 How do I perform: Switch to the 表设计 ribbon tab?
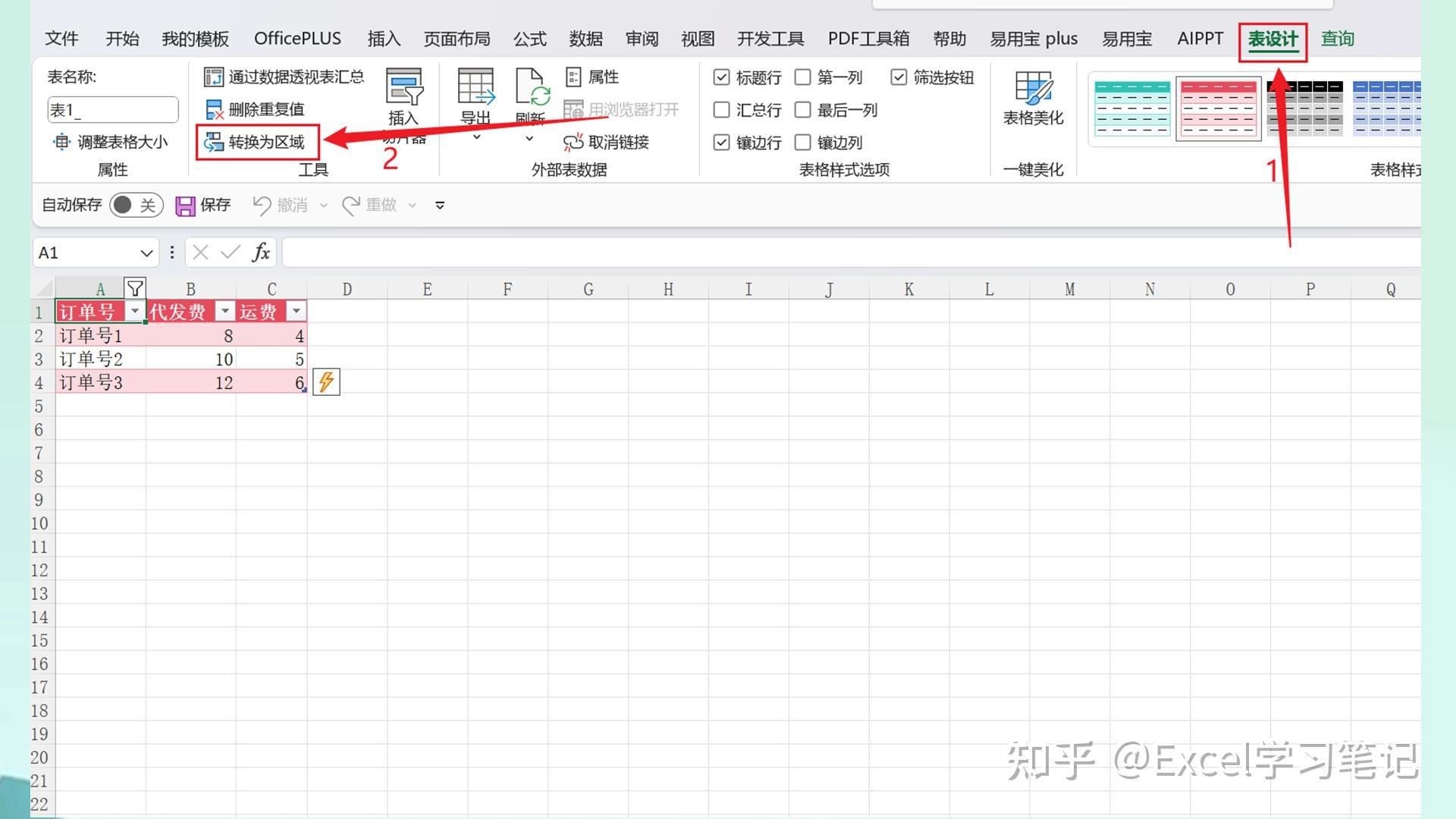1272,39
